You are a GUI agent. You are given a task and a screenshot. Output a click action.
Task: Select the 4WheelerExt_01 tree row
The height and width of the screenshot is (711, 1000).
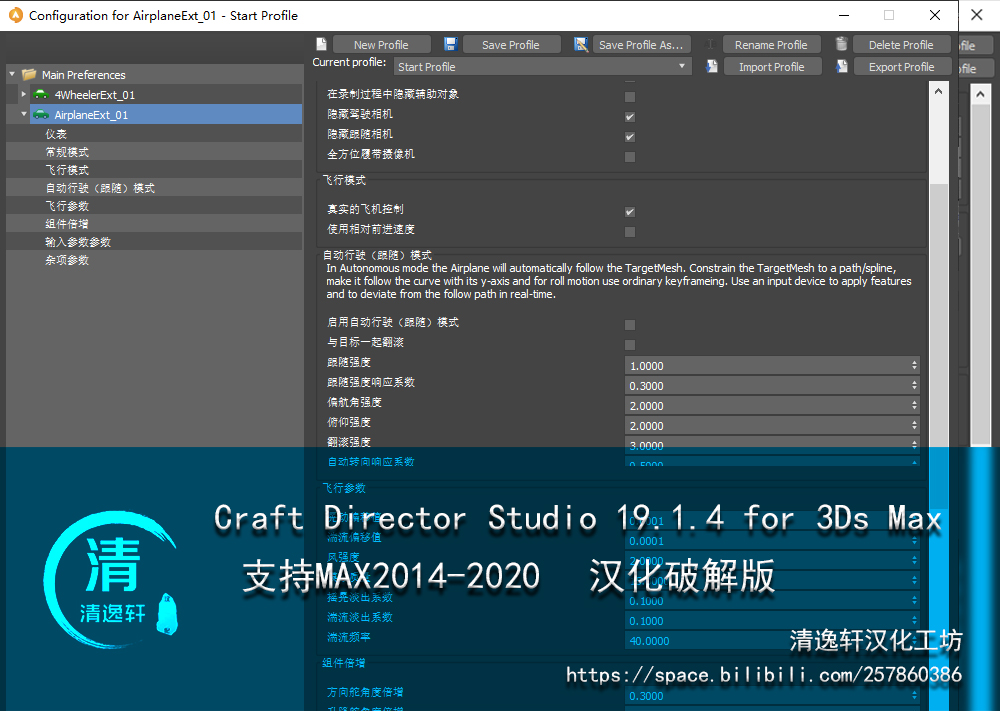[166, 94]
